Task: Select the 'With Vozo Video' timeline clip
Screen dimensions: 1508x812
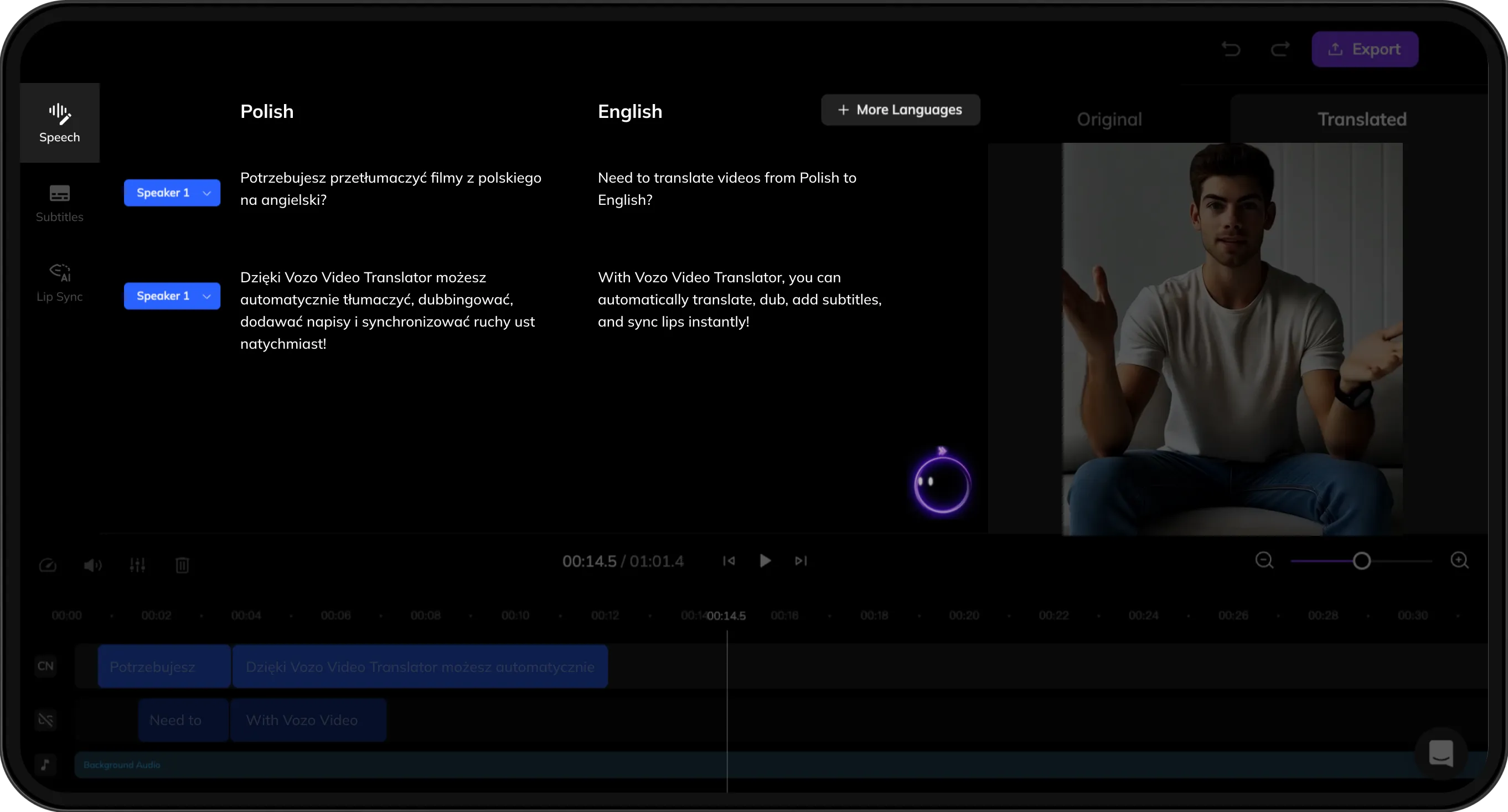Action: (x=308, y=720)
